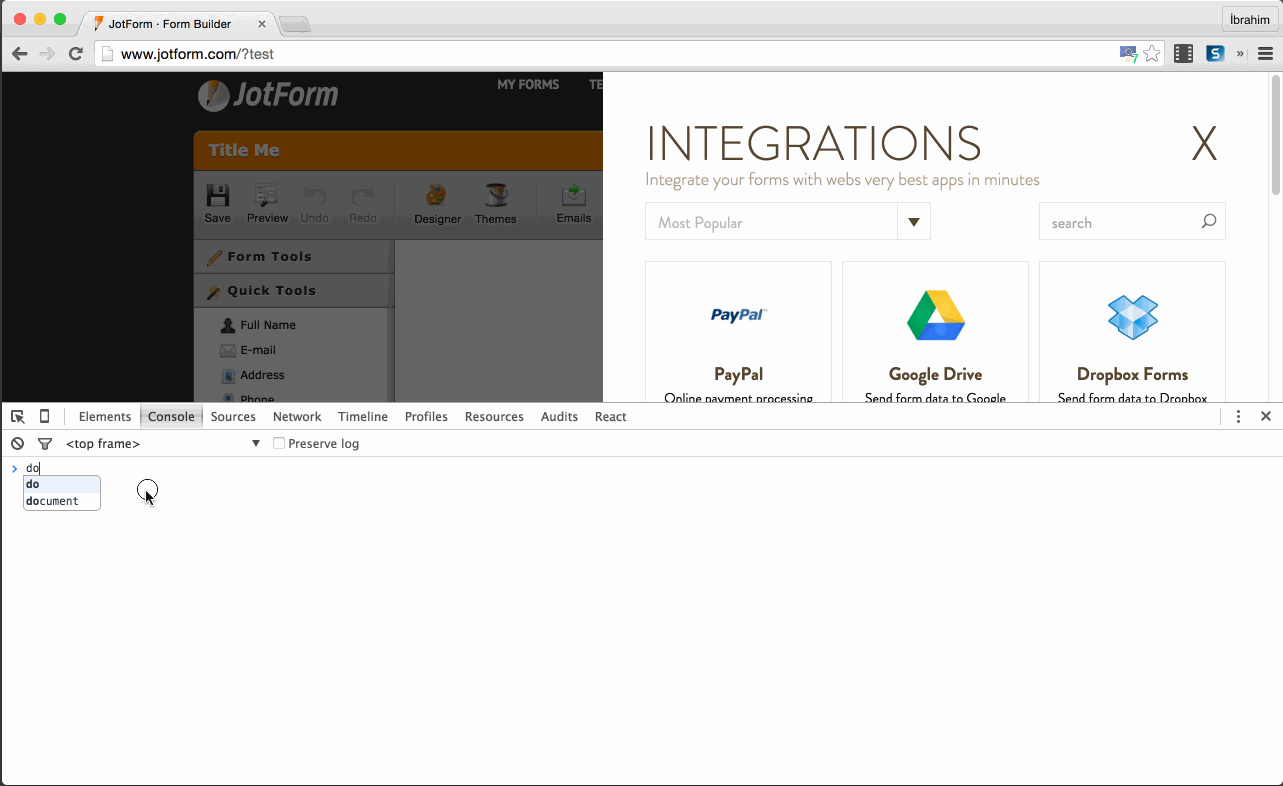Reload the JotForm page
This screenshot has width=1283, height=786.
(x=76, y=54)
